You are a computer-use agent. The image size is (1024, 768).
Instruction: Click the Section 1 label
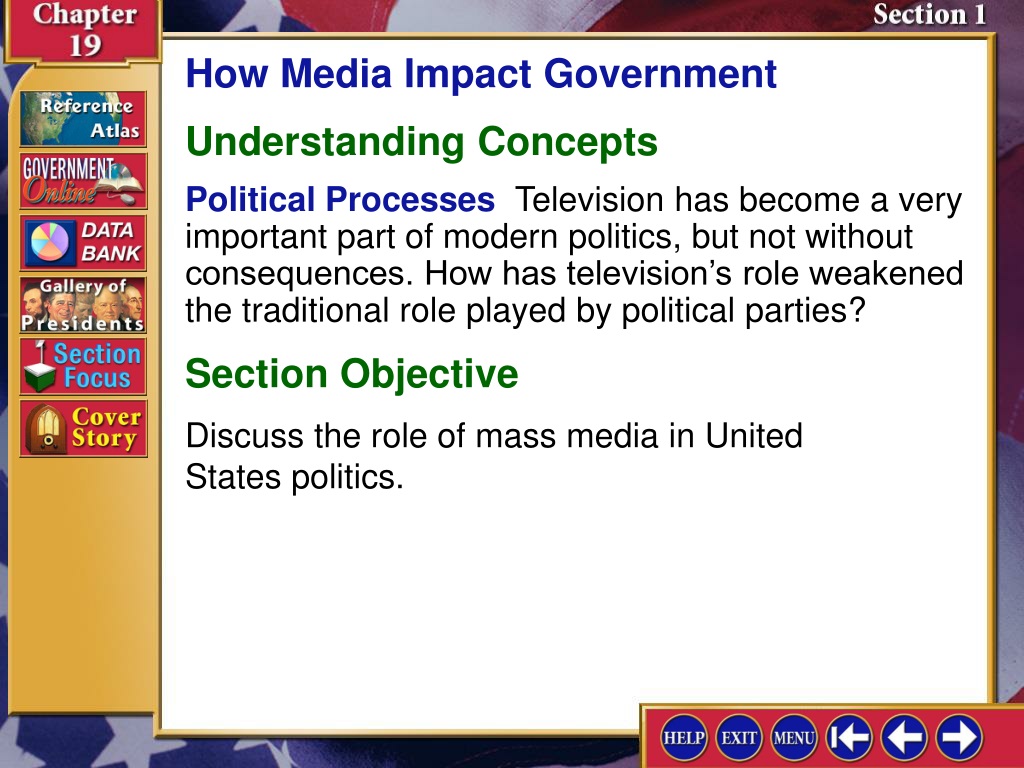pos(930,14)
